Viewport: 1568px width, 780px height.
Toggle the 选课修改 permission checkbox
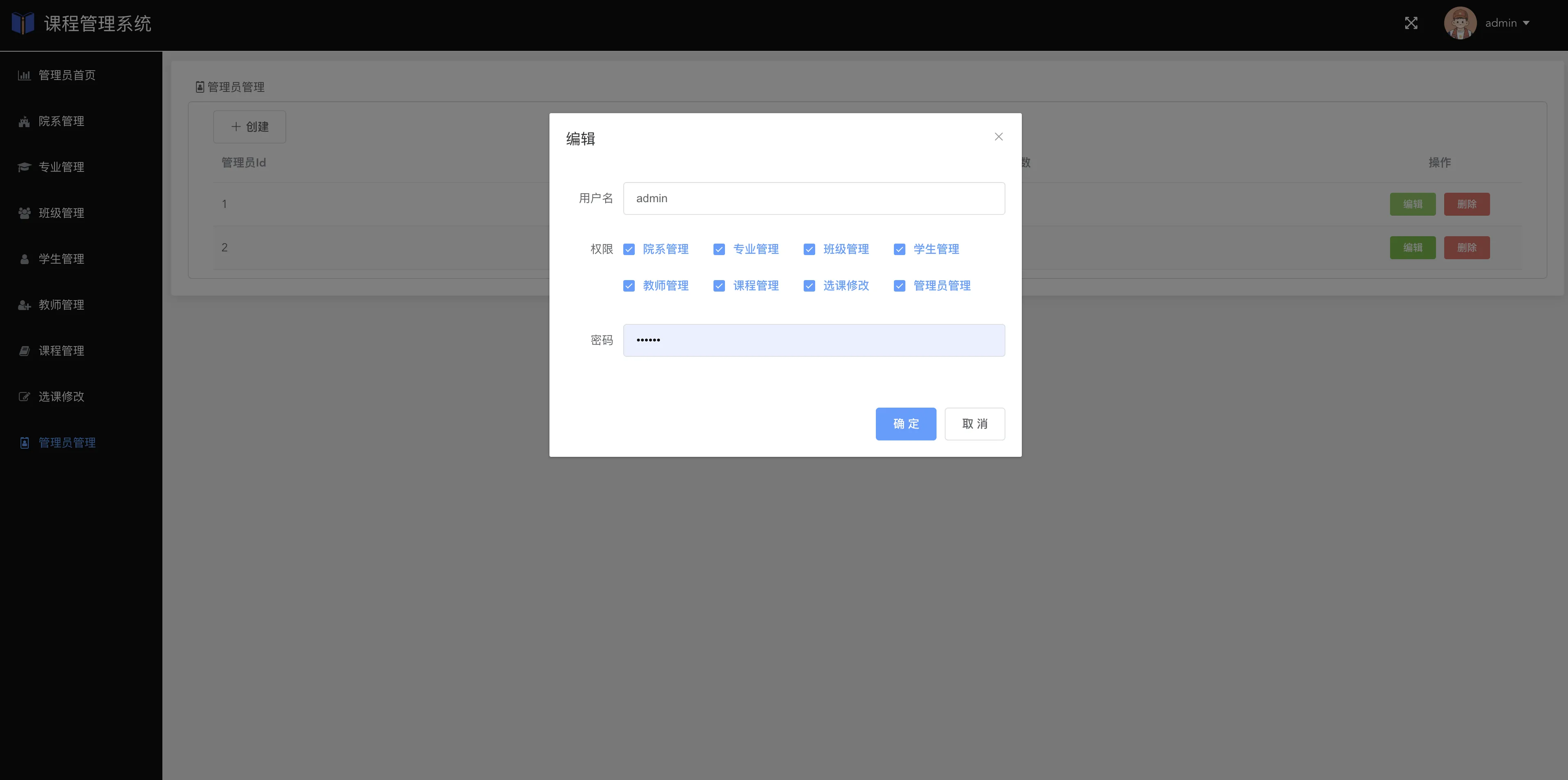coord(809,286)
